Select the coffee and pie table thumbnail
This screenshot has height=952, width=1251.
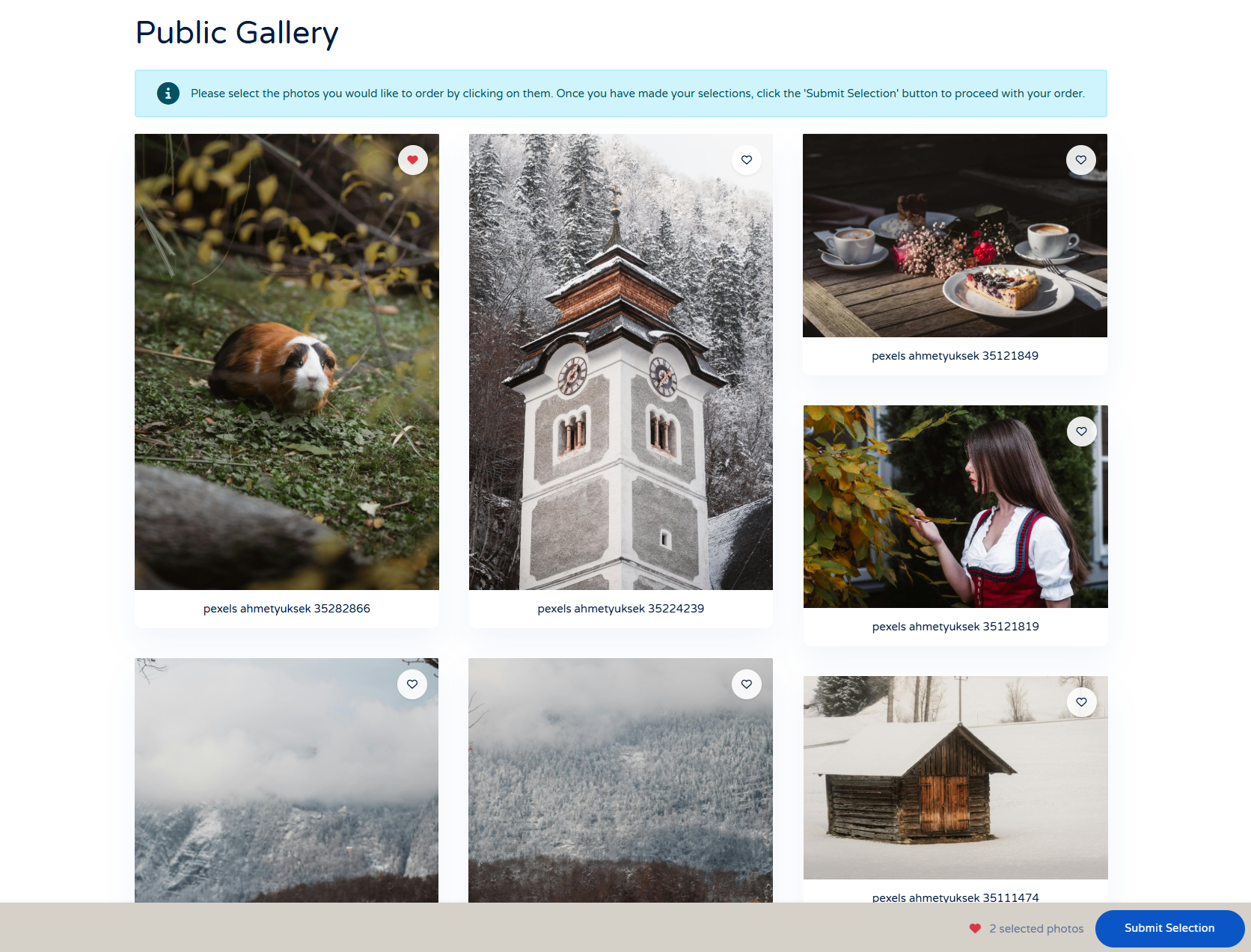point(955,236)
